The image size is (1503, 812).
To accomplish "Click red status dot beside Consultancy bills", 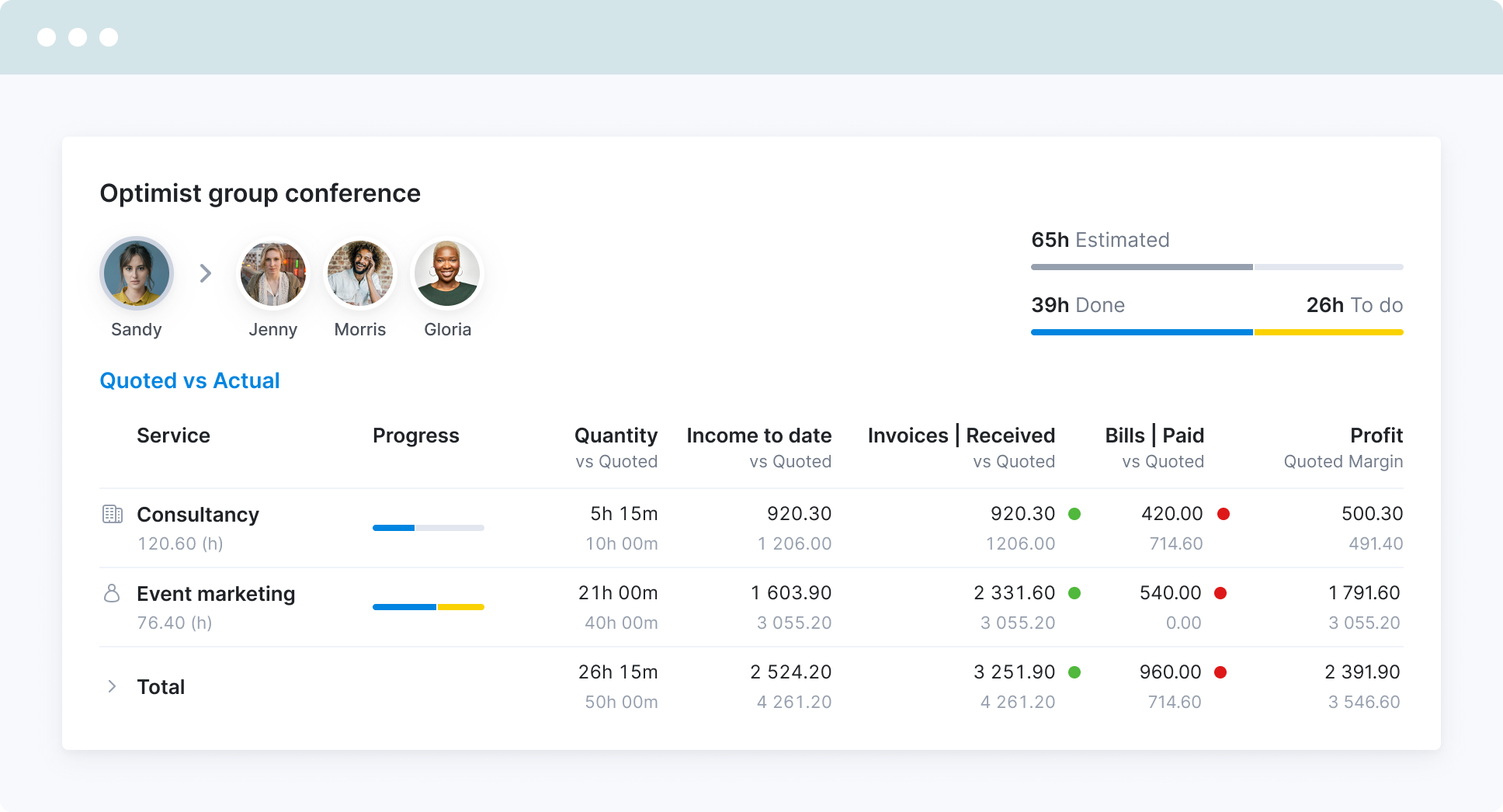I will pos(1224,514).
